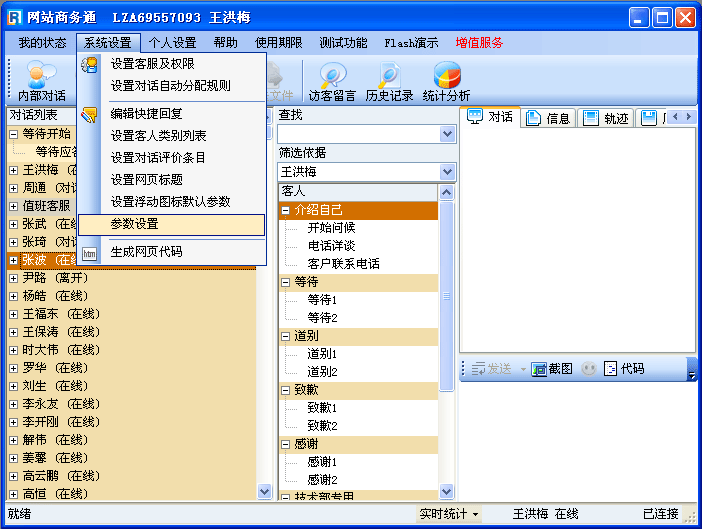This screenshot has height=529, width=702.
Task: Click the 增值服务 link
Action: pos(479,43)
